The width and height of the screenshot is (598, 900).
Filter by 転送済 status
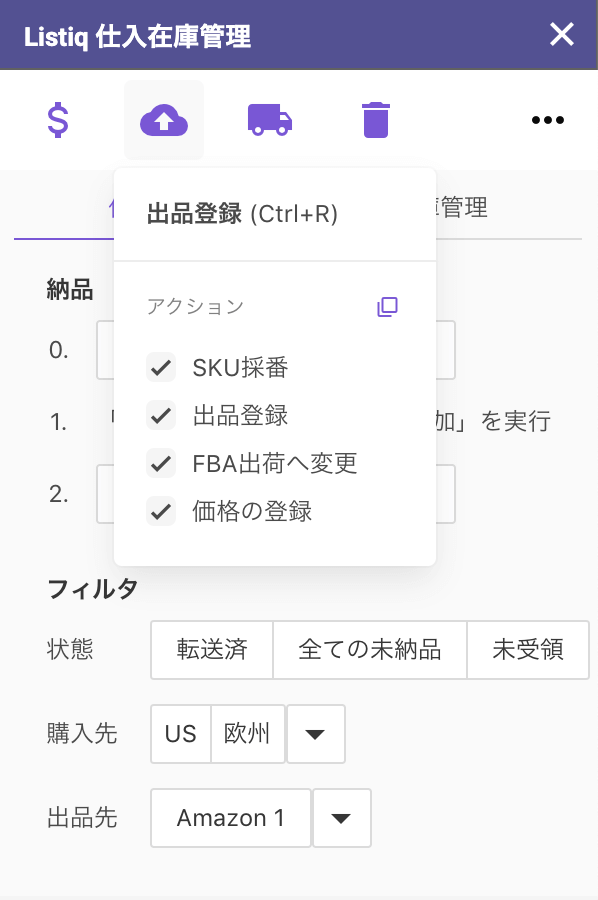(212, 650)
